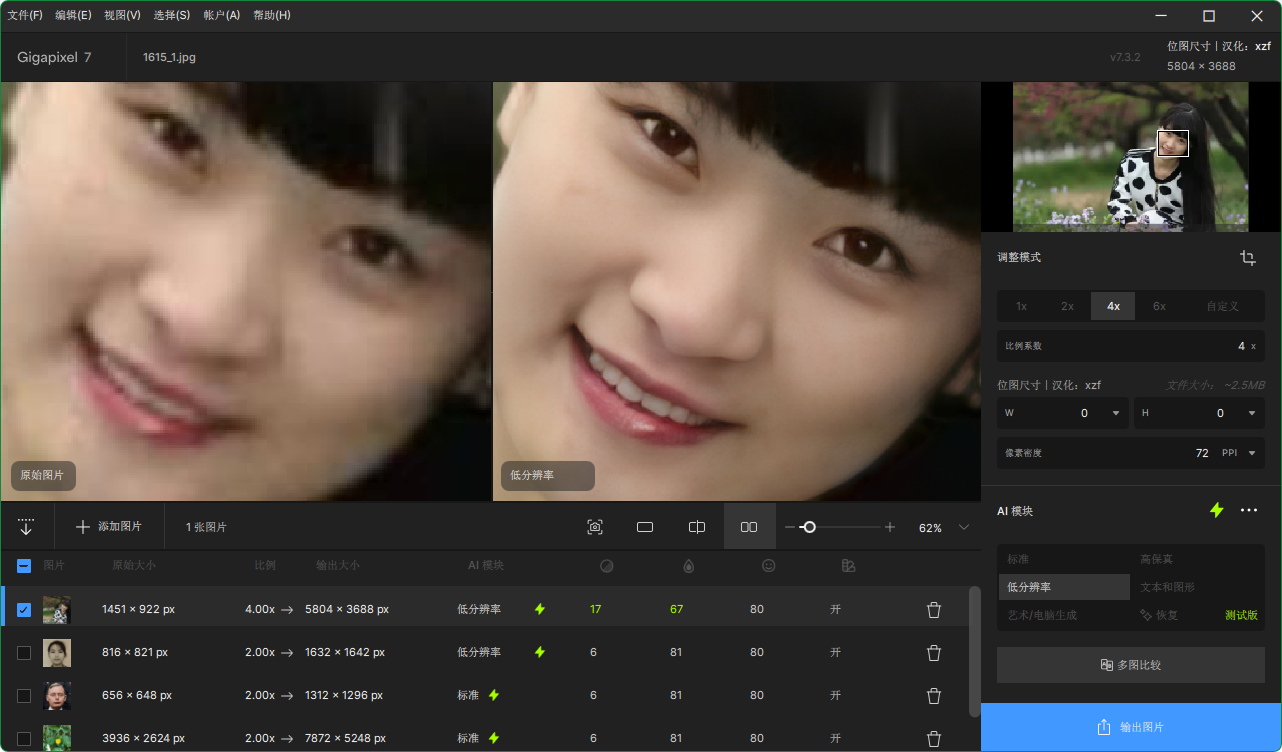Viewport: 1282px width, 752px height.
Task: Click the green lightning auto icon by AI 模块
Action: pos(1216,510)
